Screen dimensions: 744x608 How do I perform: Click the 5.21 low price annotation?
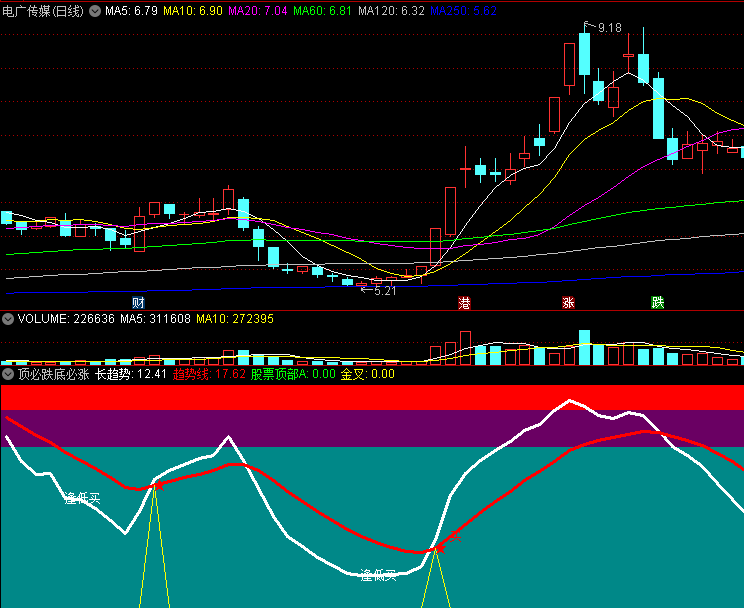[x=385, y=291]
